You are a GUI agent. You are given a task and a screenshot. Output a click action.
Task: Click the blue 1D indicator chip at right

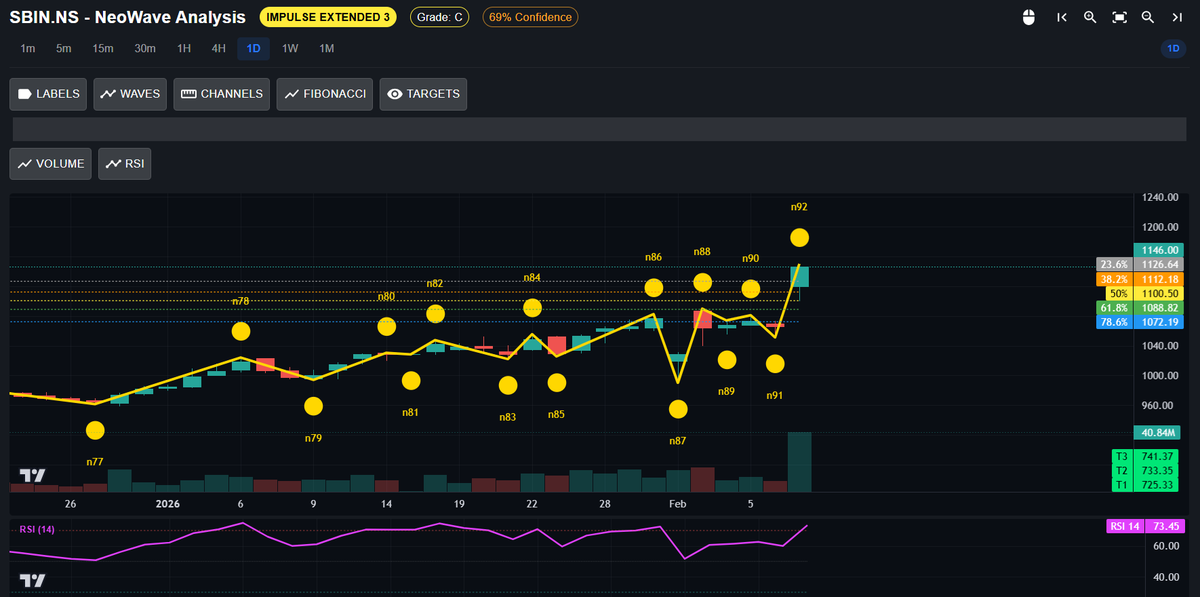(x=1172, y=49)
